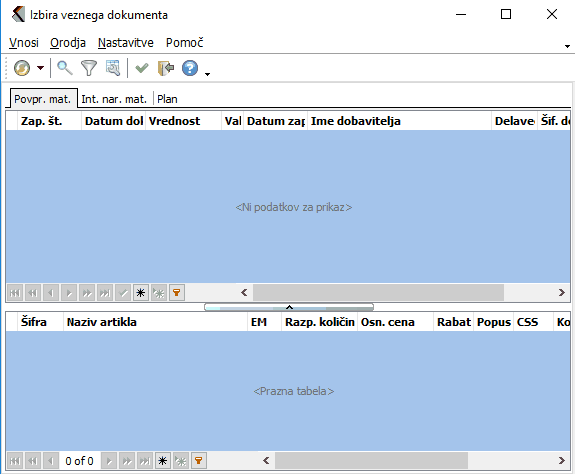Click the exit door toolbar icon
This screenshot has height=474, width=575.
tap(165, 68)
